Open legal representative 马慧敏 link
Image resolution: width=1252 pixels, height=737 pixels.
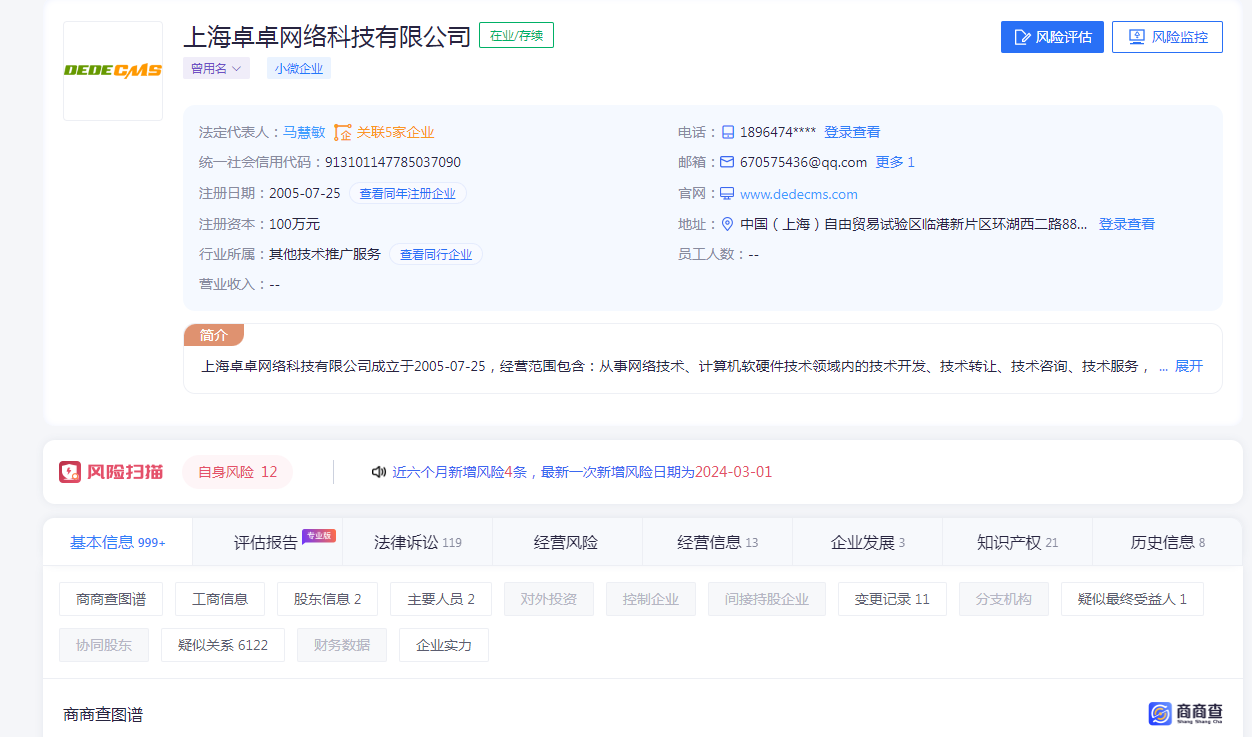[x=304, y=132]
